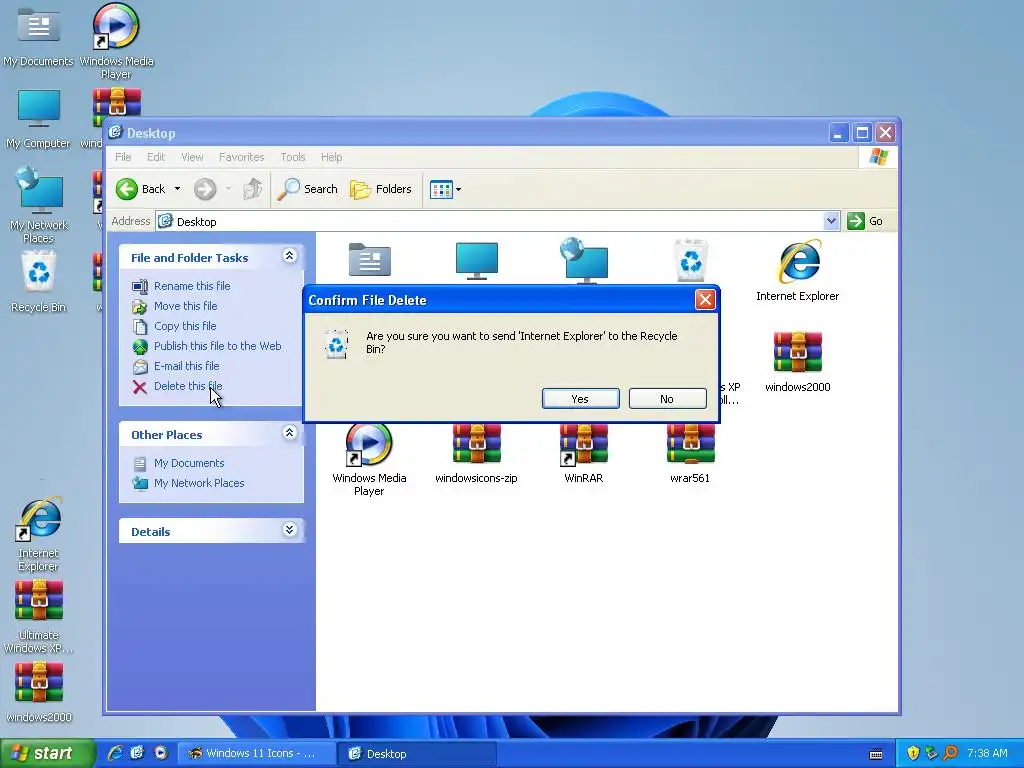
Task: Click the Address field showing Desktop
Action: pos(490,221)
